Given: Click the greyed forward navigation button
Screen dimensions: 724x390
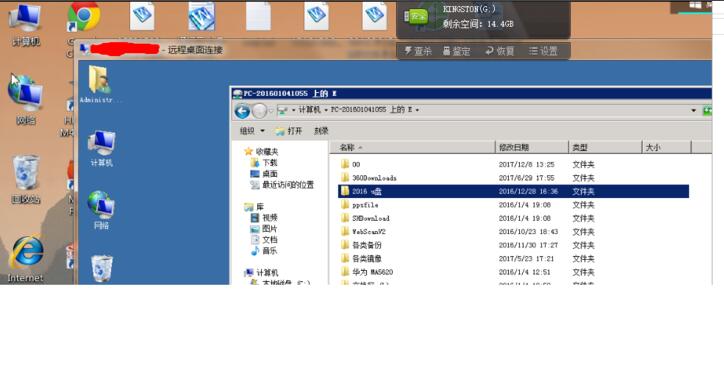Looking at the screenshot, I should pyautogui.click(x=259, y=111).
